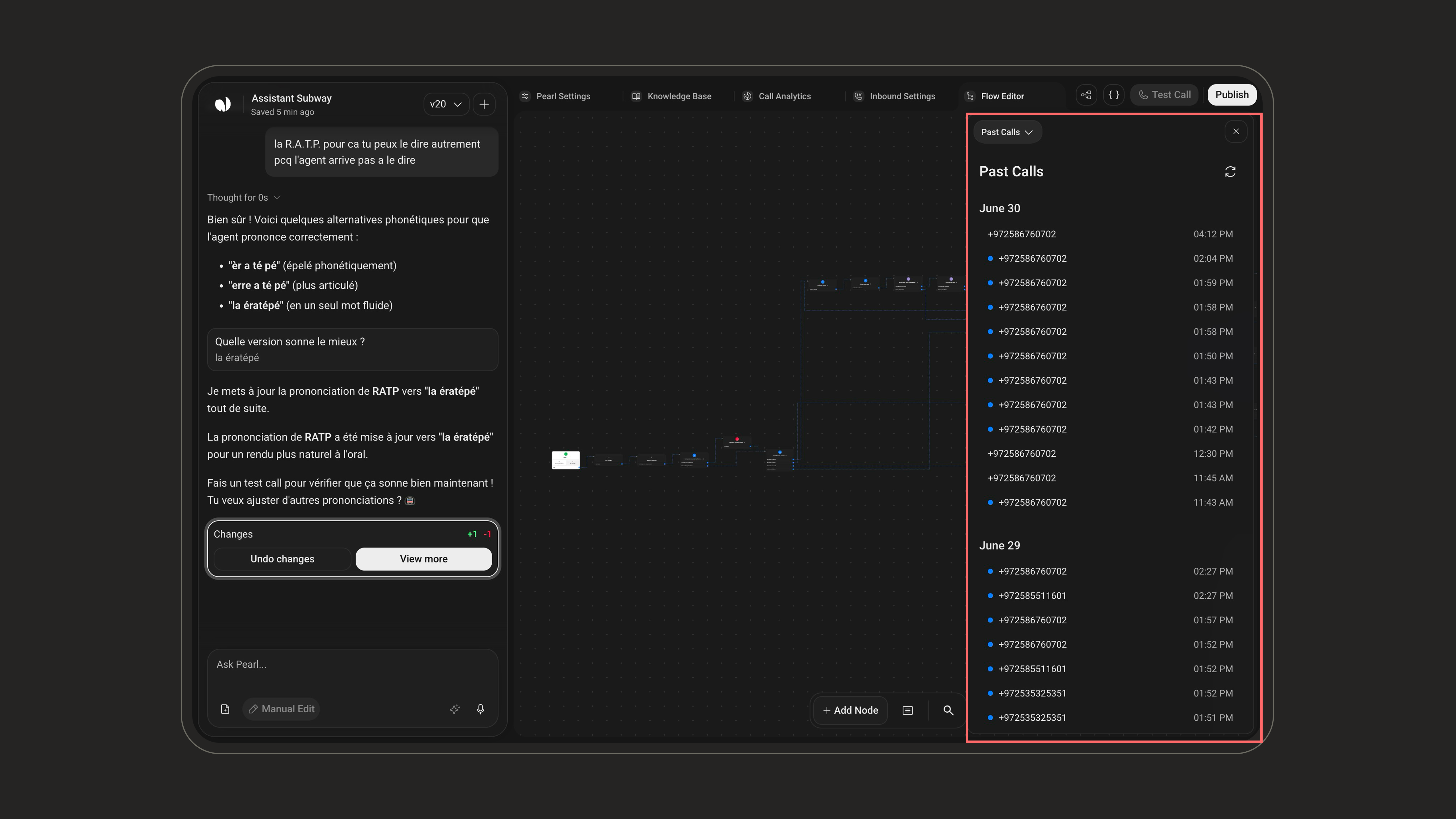The width and height of the screenshot is (1456, 819).
Task: Open the +972585511601 call at 02:27 PM
Action: pyautogui.click(x=1110, y=596)
